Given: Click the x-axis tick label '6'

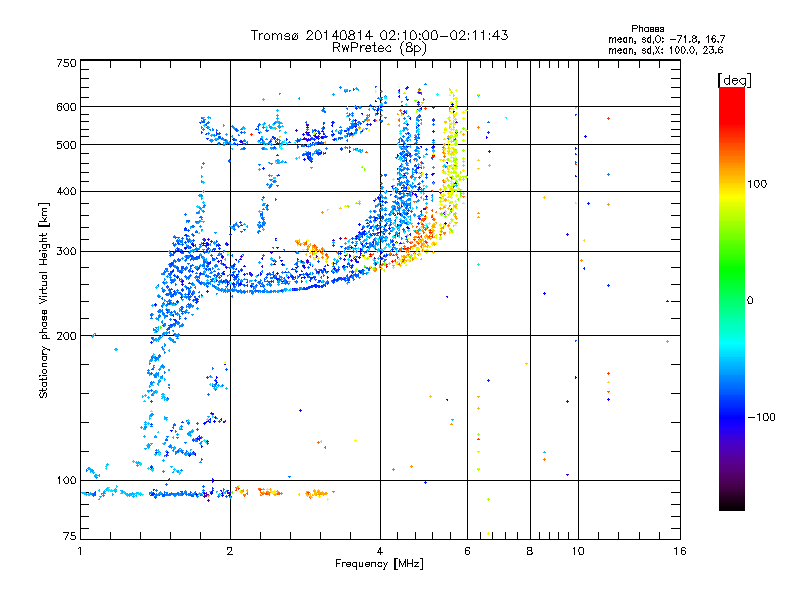Looking at the screenshot, I should tap(467, 551).
